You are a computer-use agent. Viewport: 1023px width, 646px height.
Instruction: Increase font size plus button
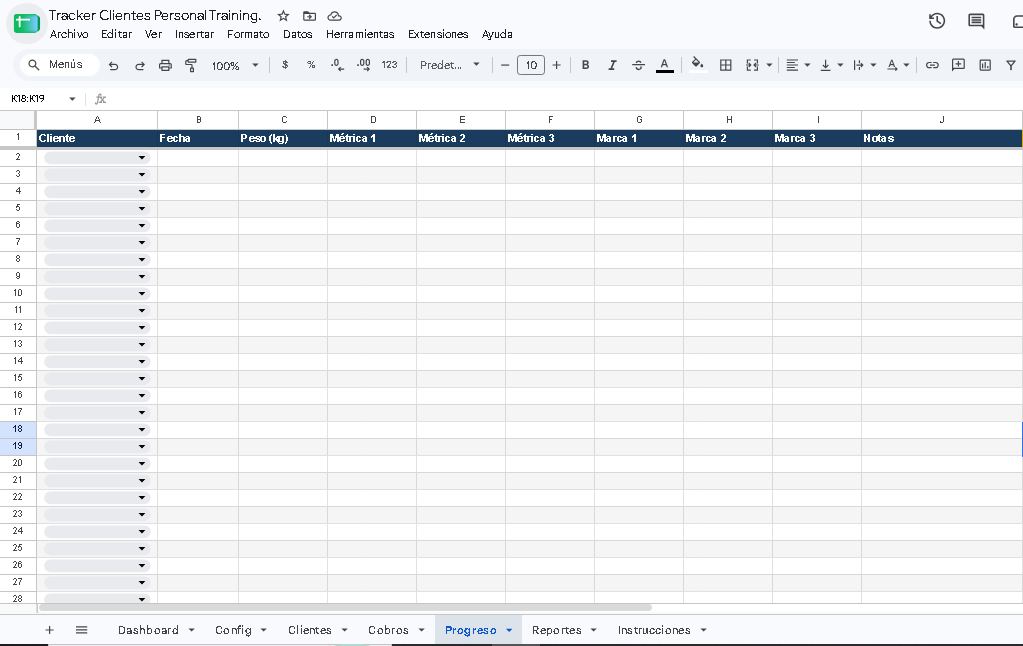coord(557,65)
